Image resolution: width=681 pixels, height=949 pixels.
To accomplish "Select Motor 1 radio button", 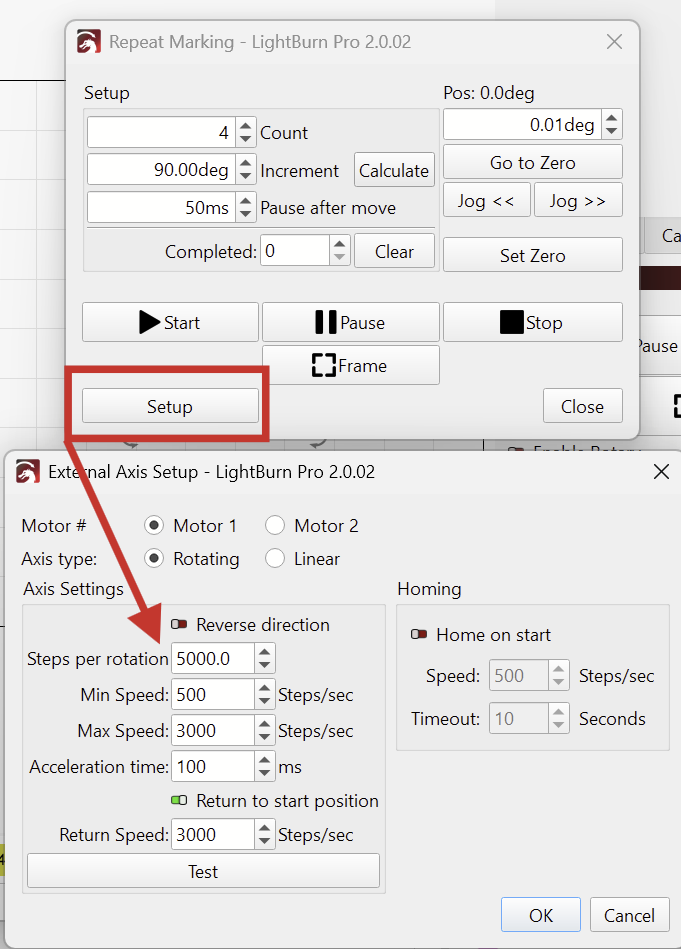I will (x=154, y=525).
